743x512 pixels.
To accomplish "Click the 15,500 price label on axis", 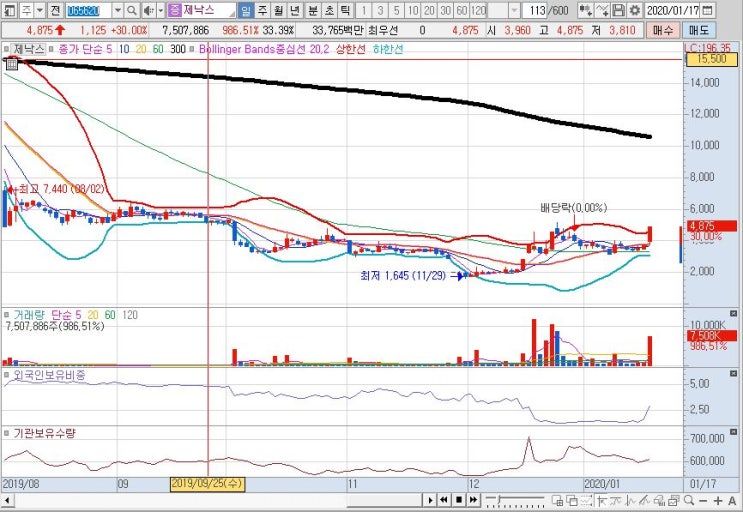I will coord(712,59).
